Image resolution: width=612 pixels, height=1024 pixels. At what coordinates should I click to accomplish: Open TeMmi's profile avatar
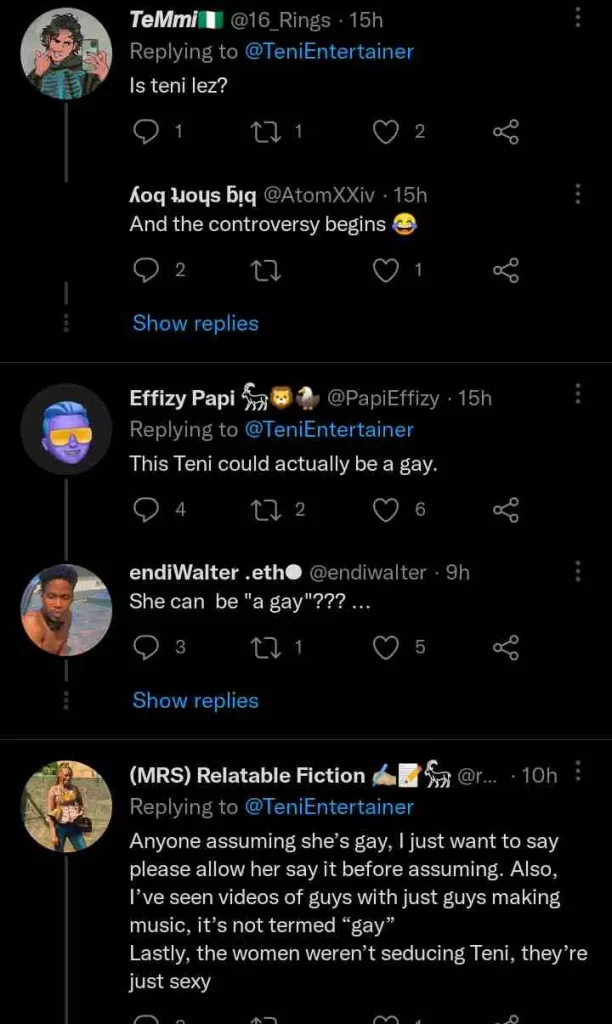click(x=66, y=54)
